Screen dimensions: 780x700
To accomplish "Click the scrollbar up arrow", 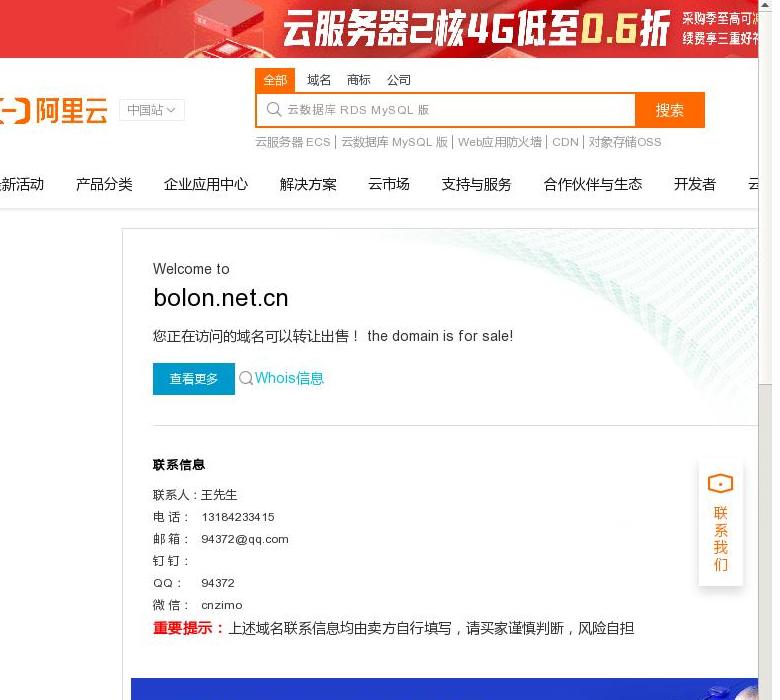I will pyautogui.click(x=765, y=5).
